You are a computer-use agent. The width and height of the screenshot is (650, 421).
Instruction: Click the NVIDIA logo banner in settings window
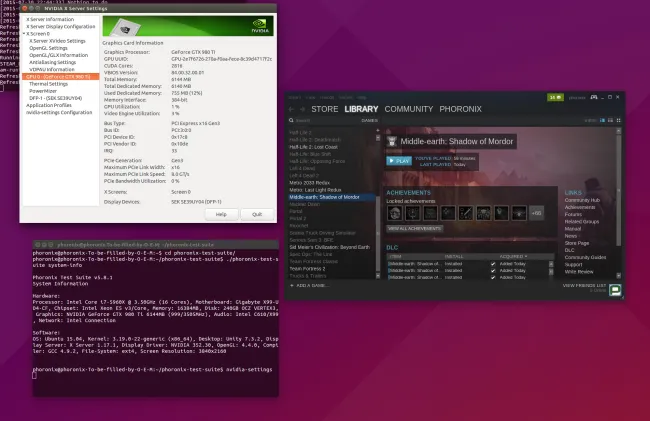188,26
